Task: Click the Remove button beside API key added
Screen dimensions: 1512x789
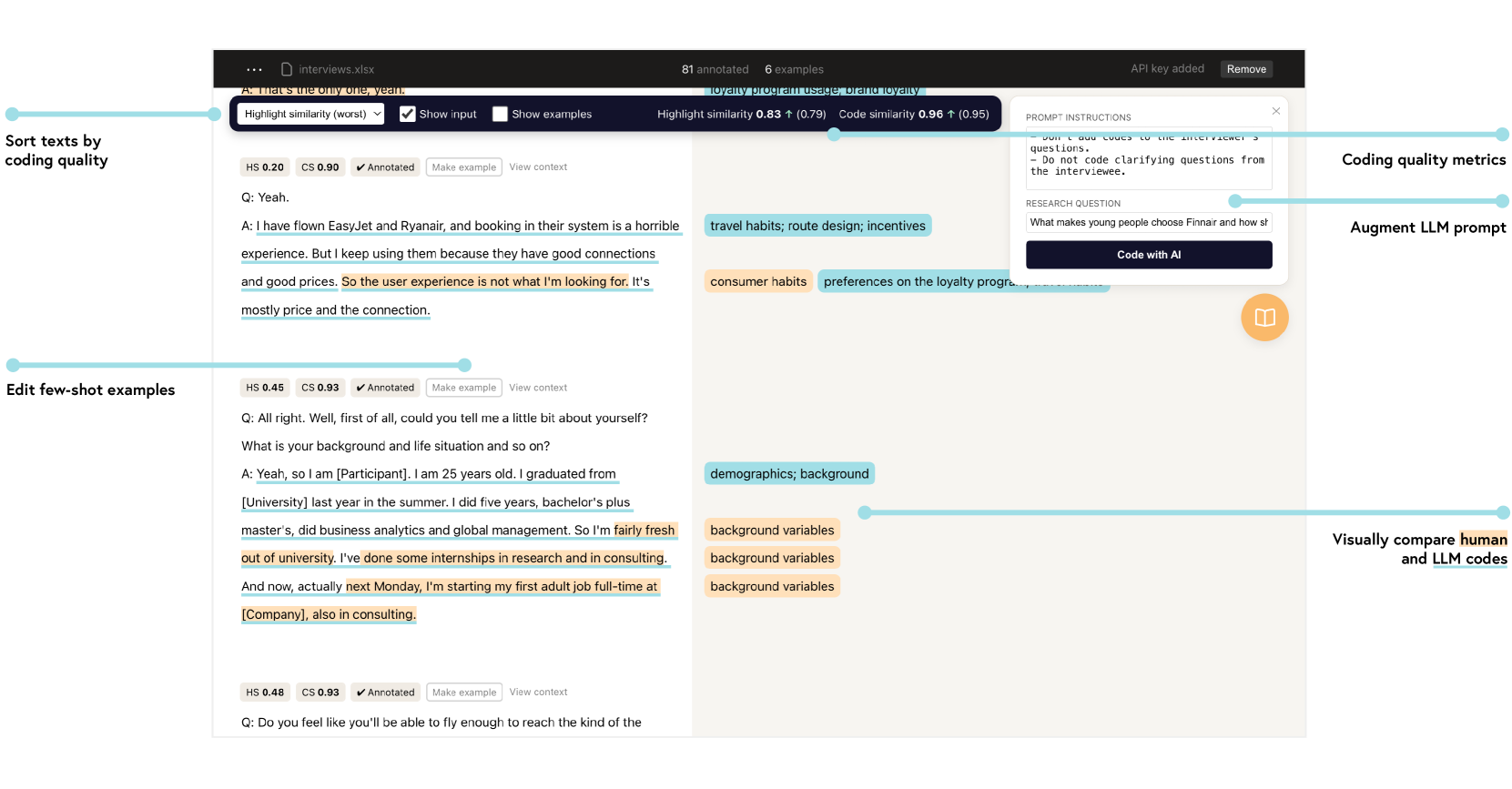Action: (1245, 69)
